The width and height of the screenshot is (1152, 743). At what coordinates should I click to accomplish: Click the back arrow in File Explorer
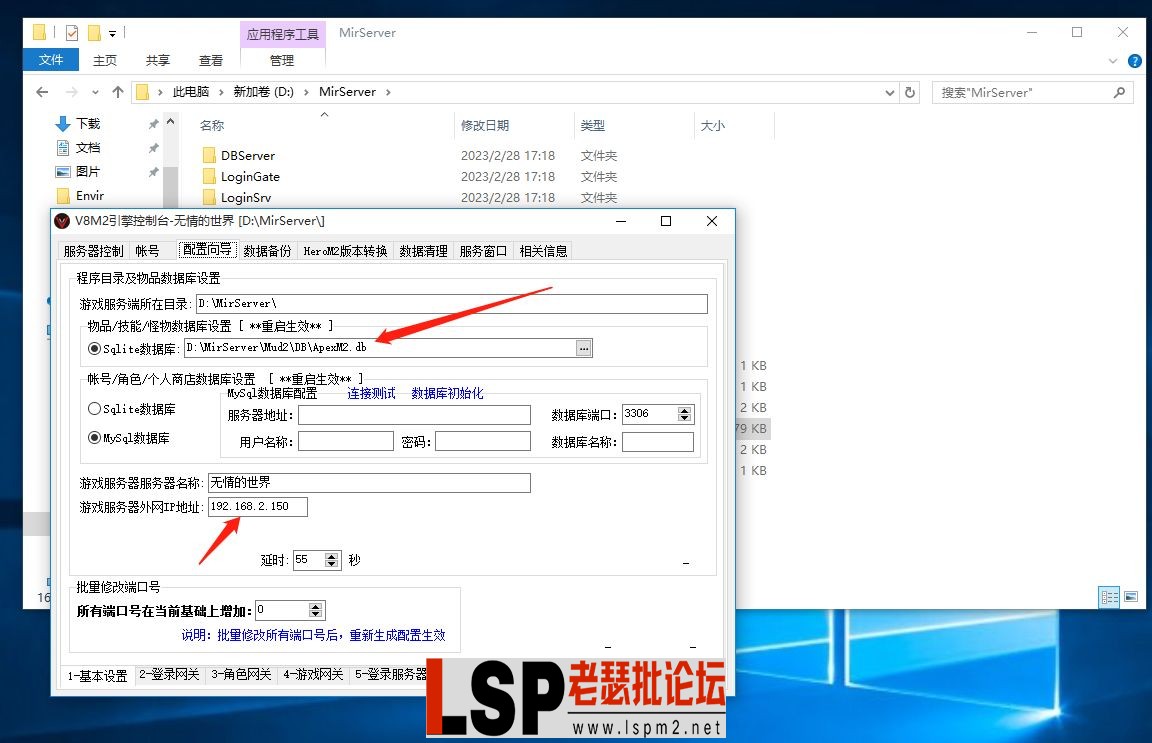click(41, 91)
